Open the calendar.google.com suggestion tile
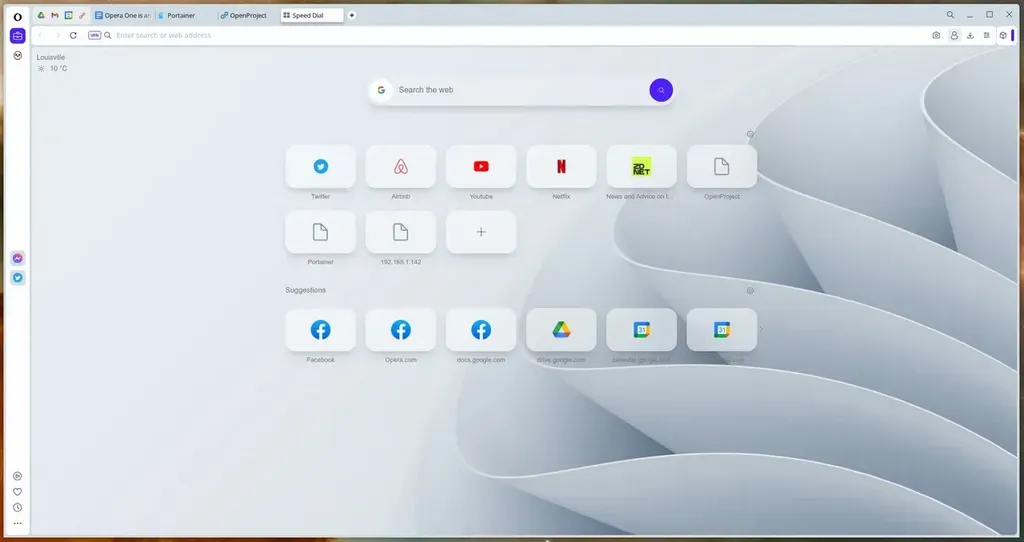The height and width of the screenshot is (542, 1024). click(x=641, y=330)
